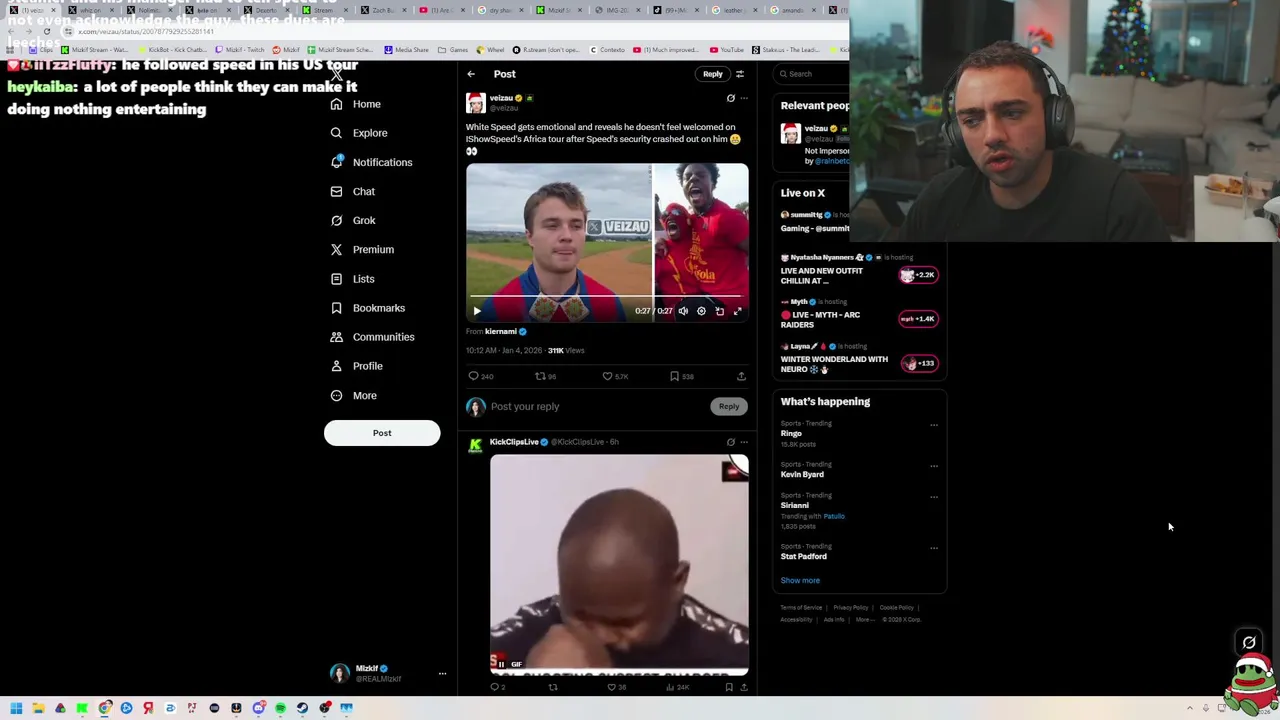This screenshot has width=1280, height=720.
Task: Open the Premium page
Action: pos(362,249)
